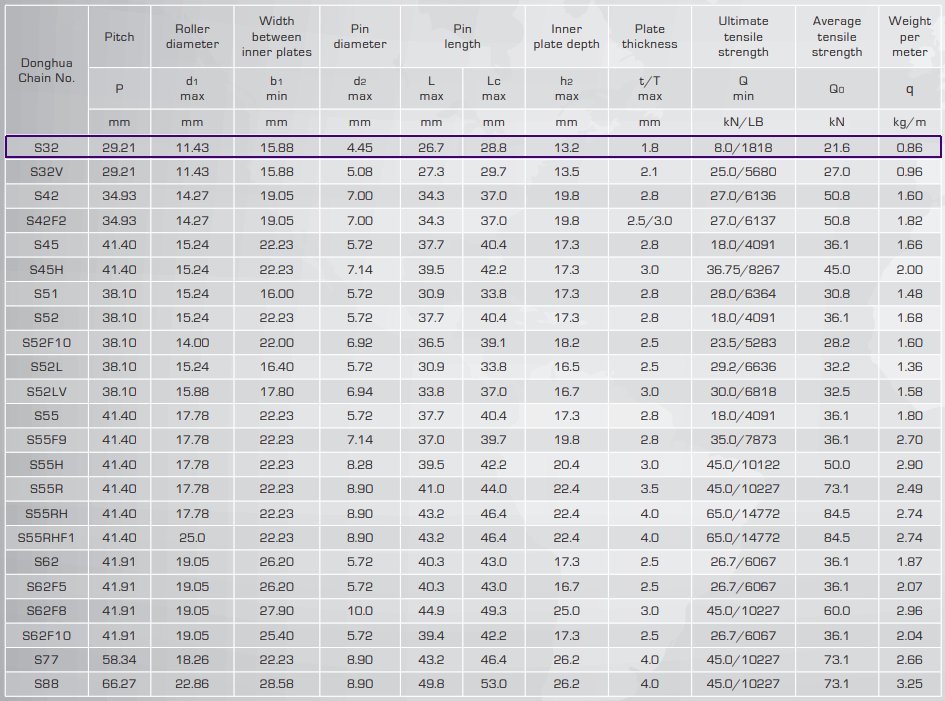Click the 8.0/1818 tensile strength value

click(743, 147)
